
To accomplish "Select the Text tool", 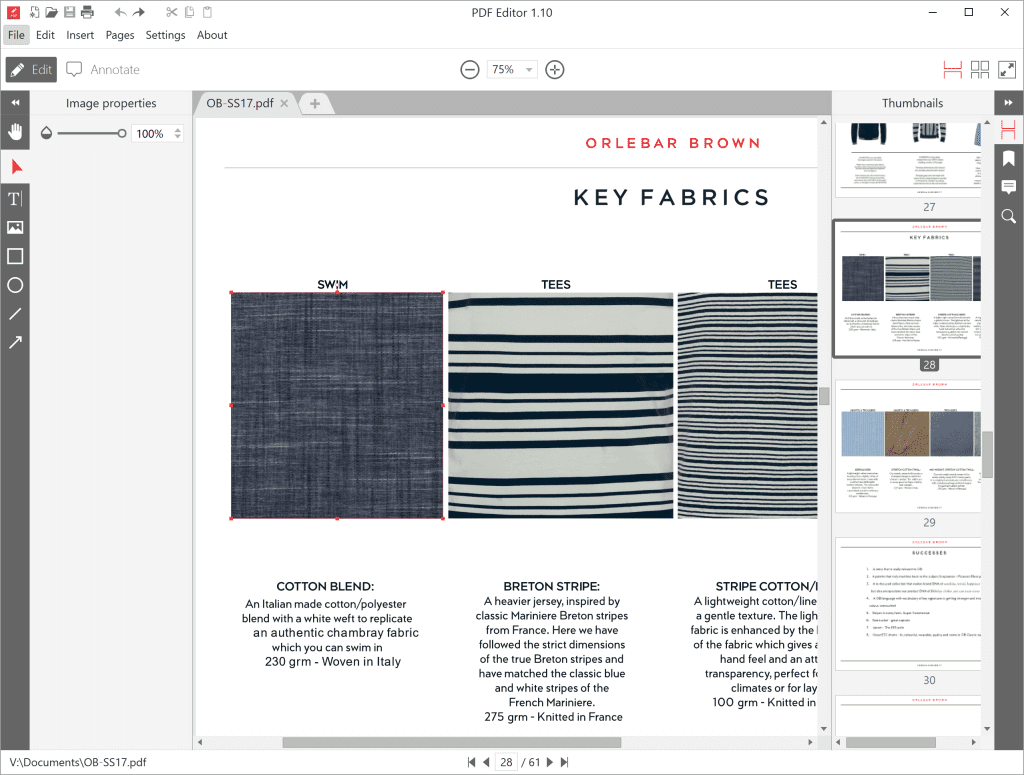I will [14, 198].
